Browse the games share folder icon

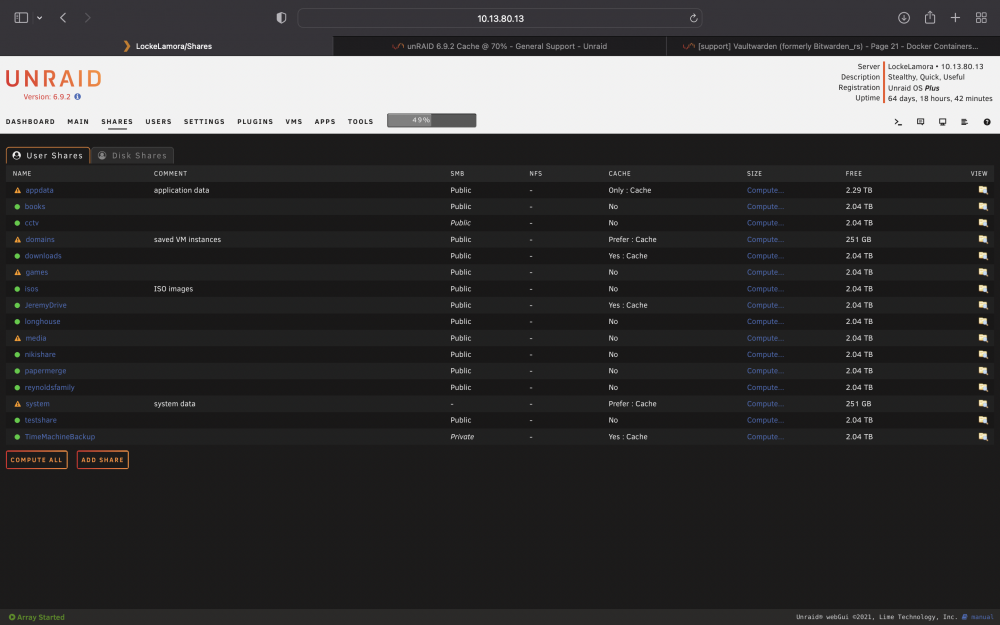(x=983, y=272)
